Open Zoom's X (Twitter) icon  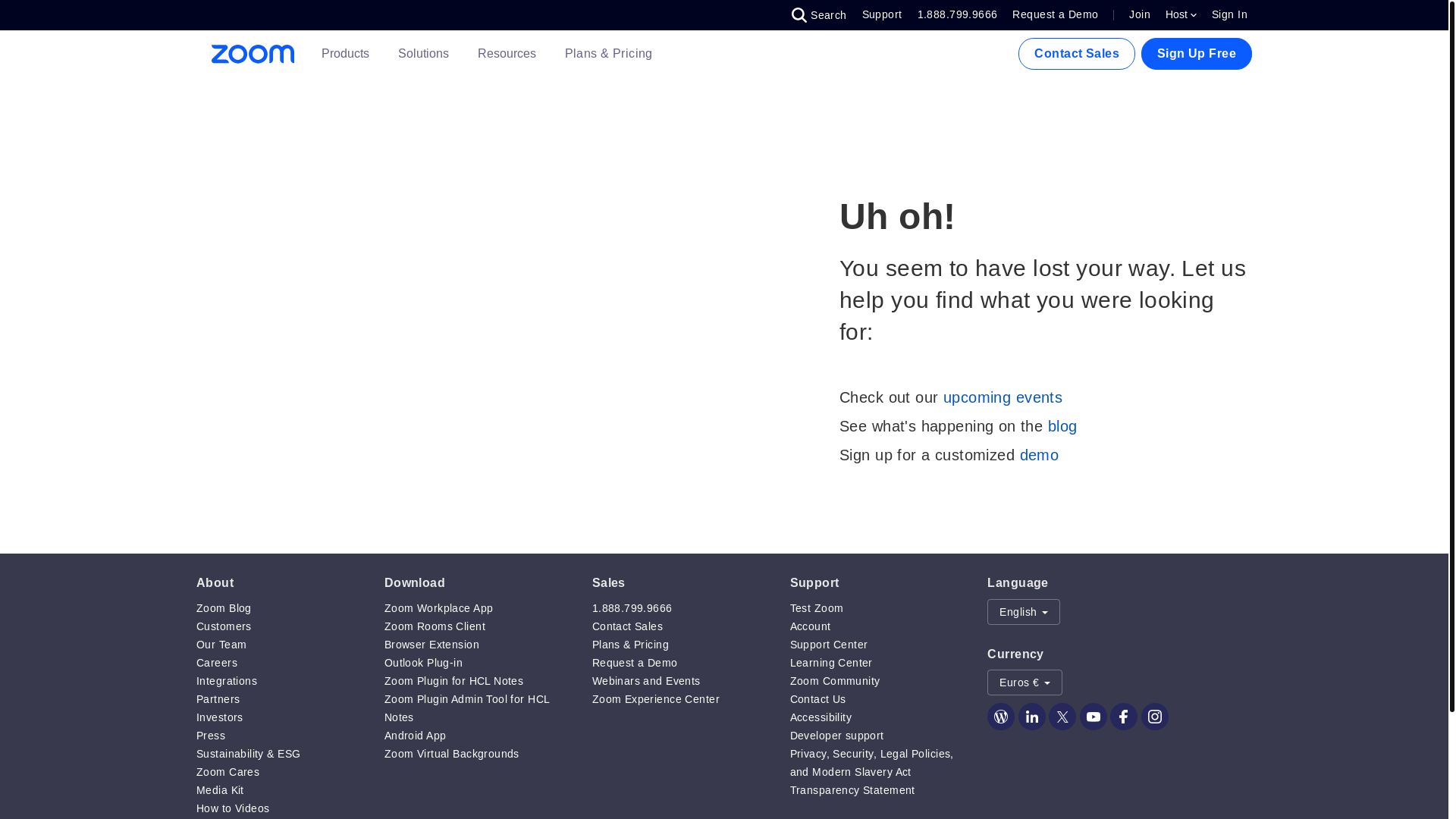click(x=1062, y=717)
